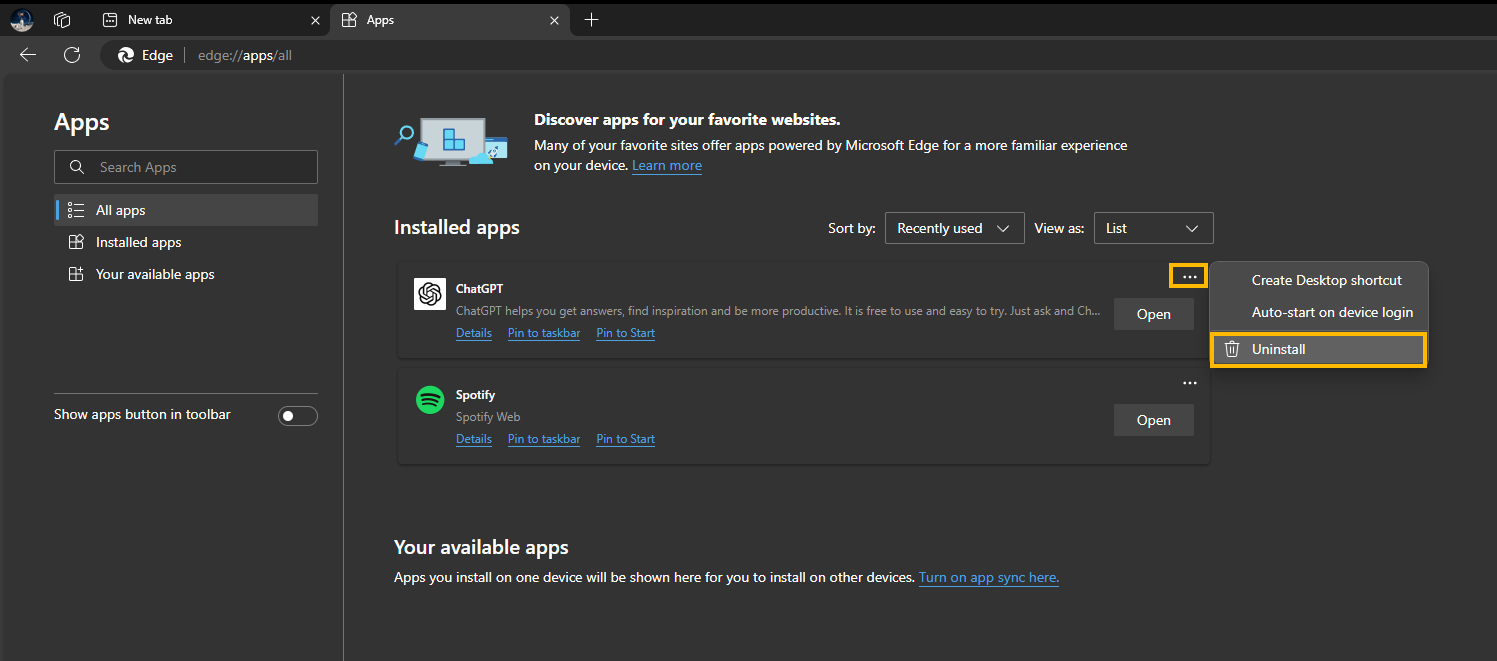Image resolution: width=1497 pixels, height=661 pixels.
Task: Switch to the Apps tab
Action: coord(449,20)
